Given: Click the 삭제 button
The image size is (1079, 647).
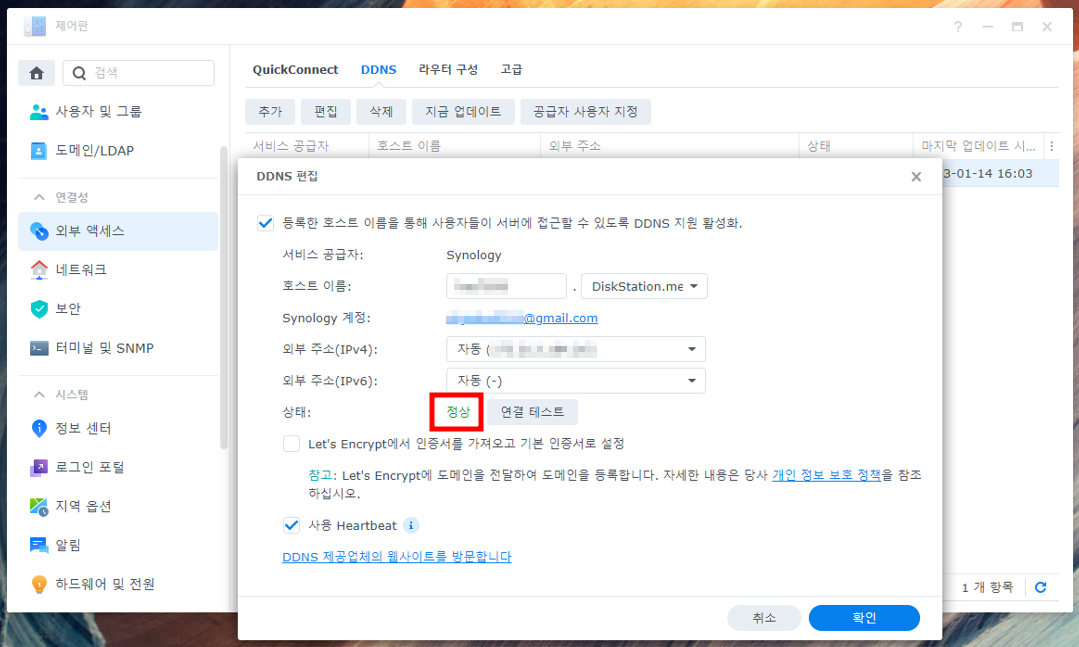Looking at the screenshot, I should click(x=381, y=112).
